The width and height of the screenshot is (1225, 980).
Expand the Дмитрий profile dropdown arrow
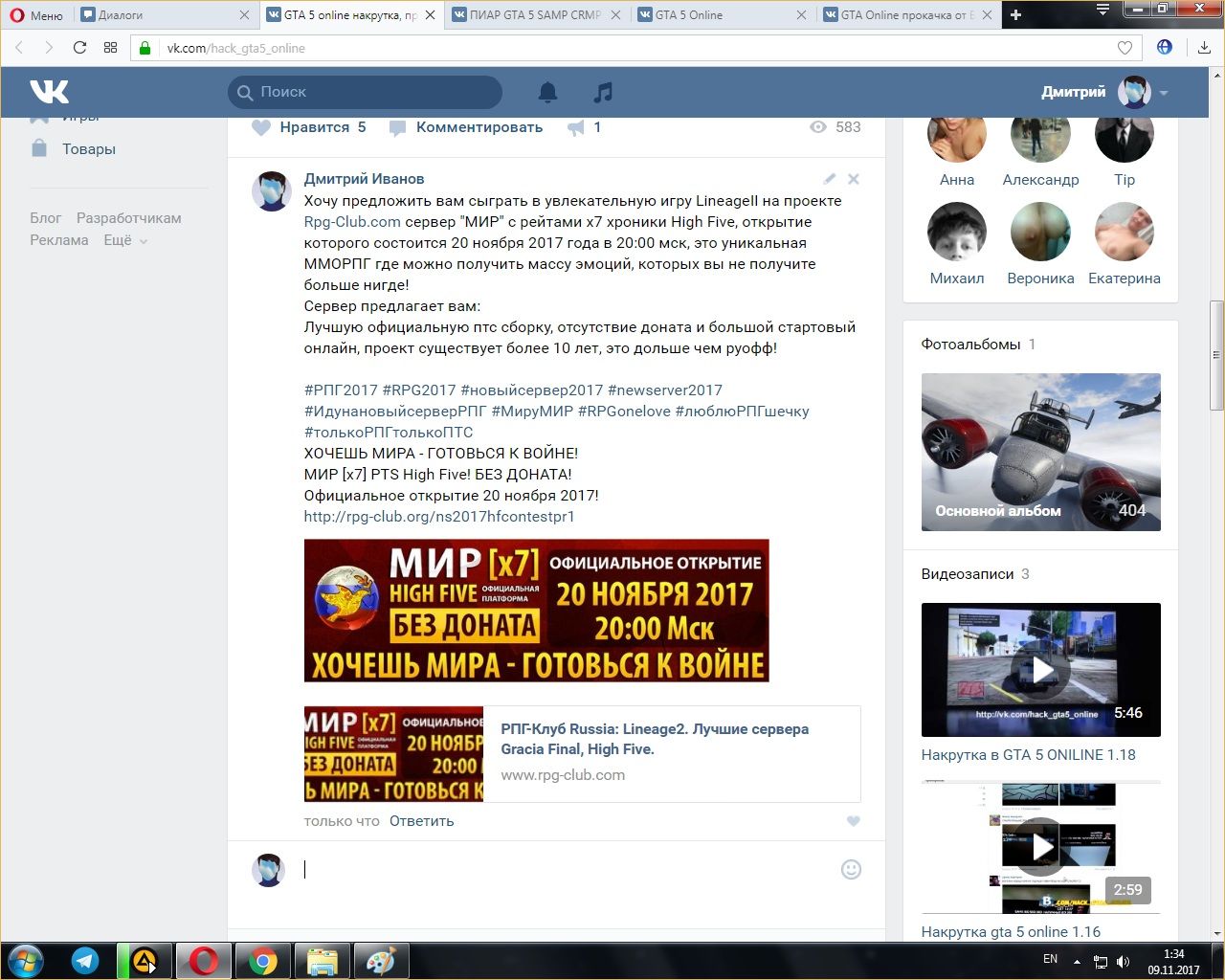click(1164, 93)
